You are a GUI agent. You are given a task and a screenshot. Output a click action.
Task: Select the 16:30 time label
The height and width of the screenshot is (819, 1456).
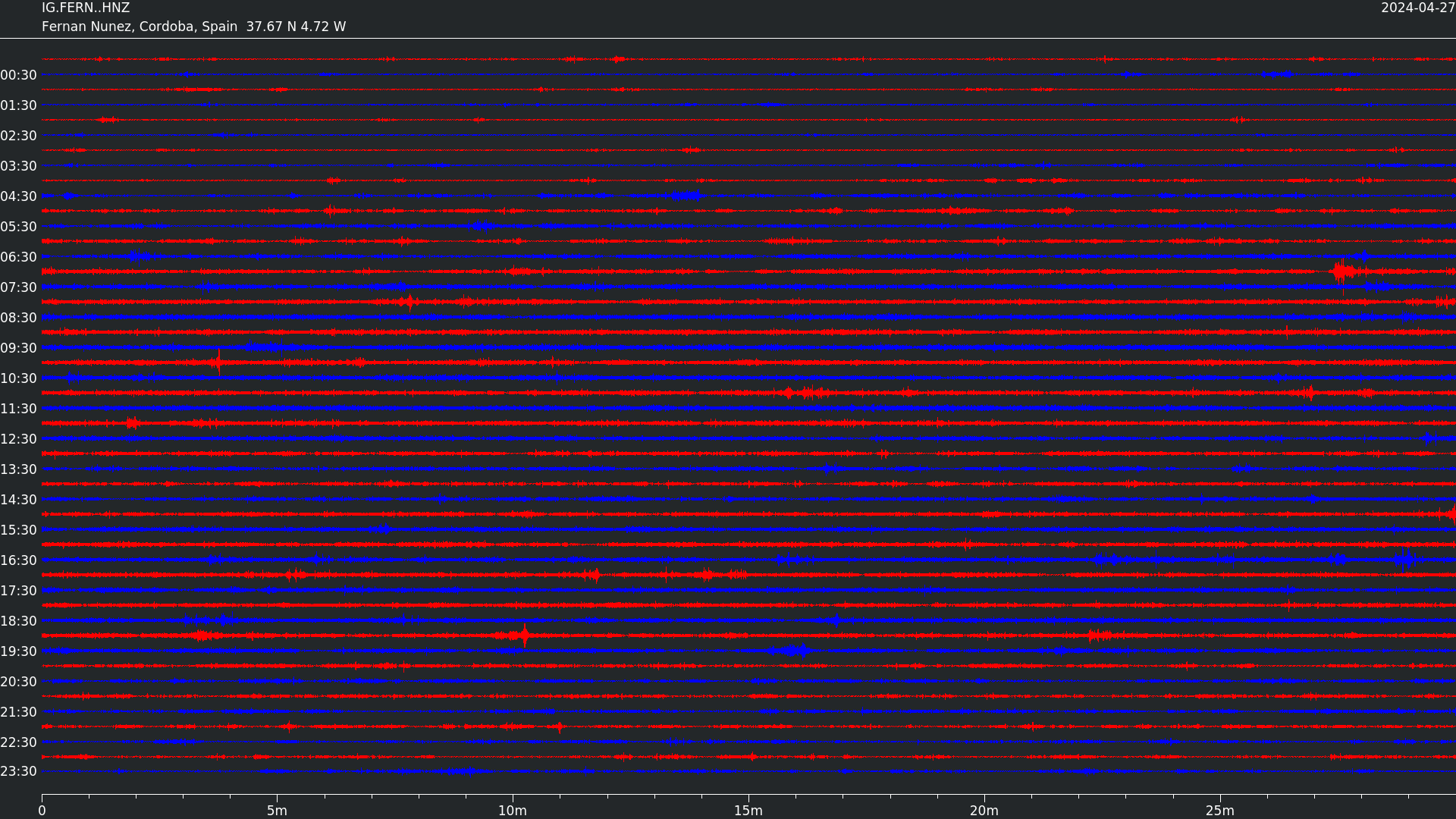[19, 560]
